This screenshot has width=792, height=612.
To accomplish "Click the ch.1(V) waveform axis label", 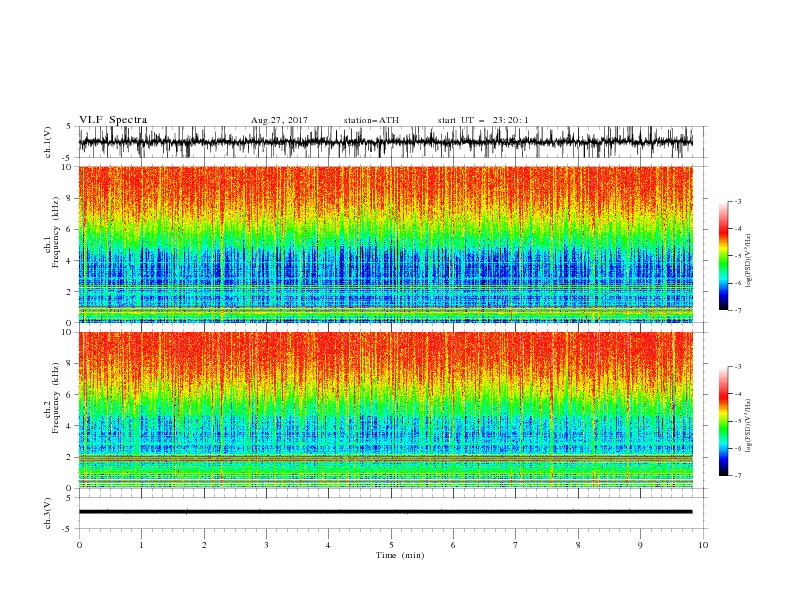I will (x=48, y=142).
